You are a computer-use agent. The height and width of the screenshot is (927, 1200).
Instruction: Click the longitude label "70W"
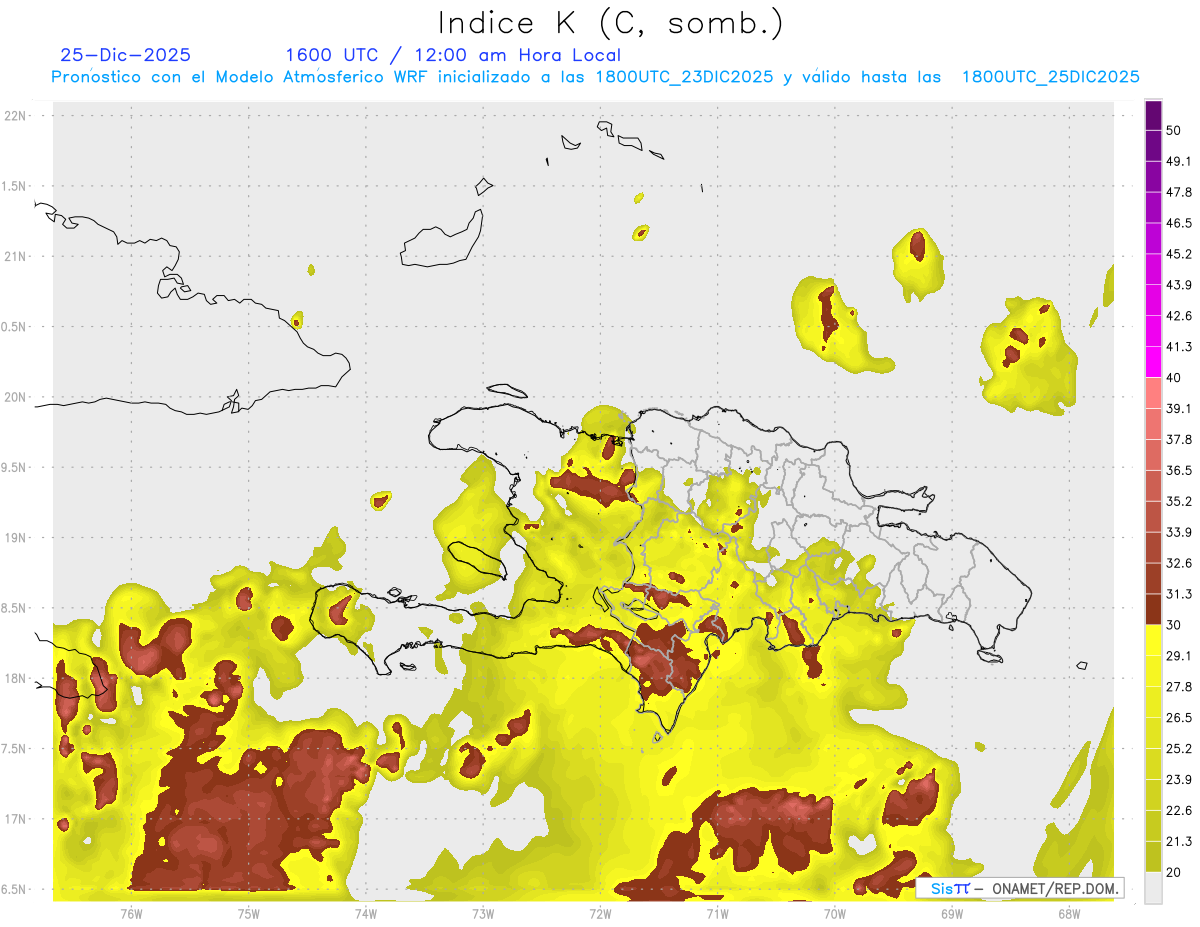coord(835,913)
